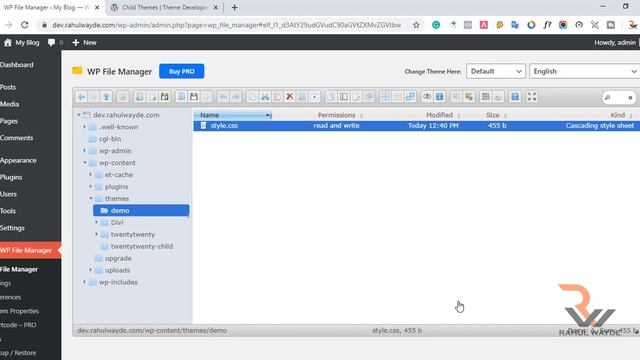The width and height of the screenshot is (640, 360).
Task: Click the Invert selection toolbar icon
Action: pos(410,97)
